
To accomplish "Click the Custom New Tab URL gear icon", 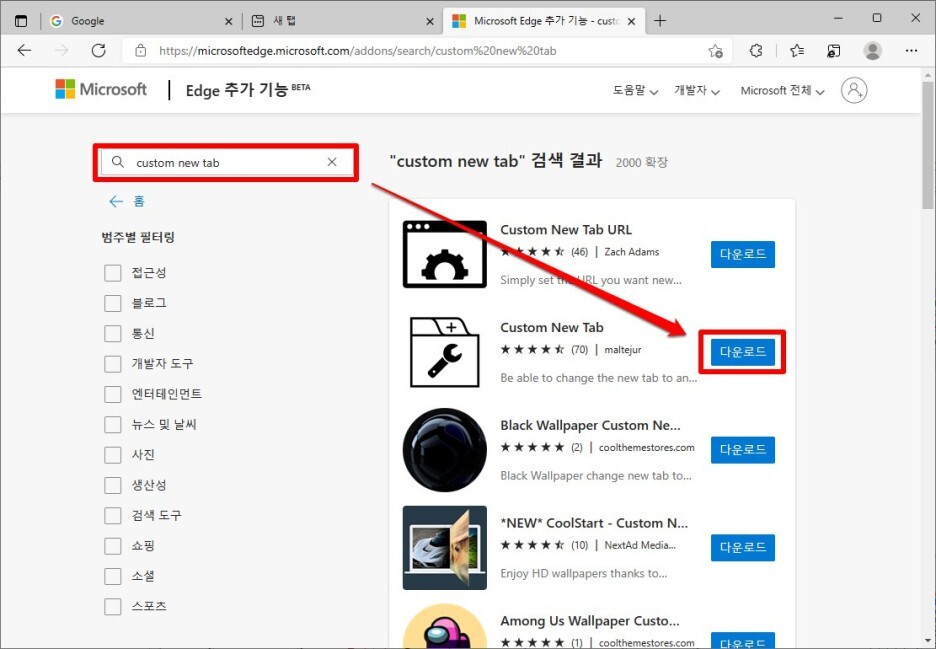I will click(x=445, y=254).
